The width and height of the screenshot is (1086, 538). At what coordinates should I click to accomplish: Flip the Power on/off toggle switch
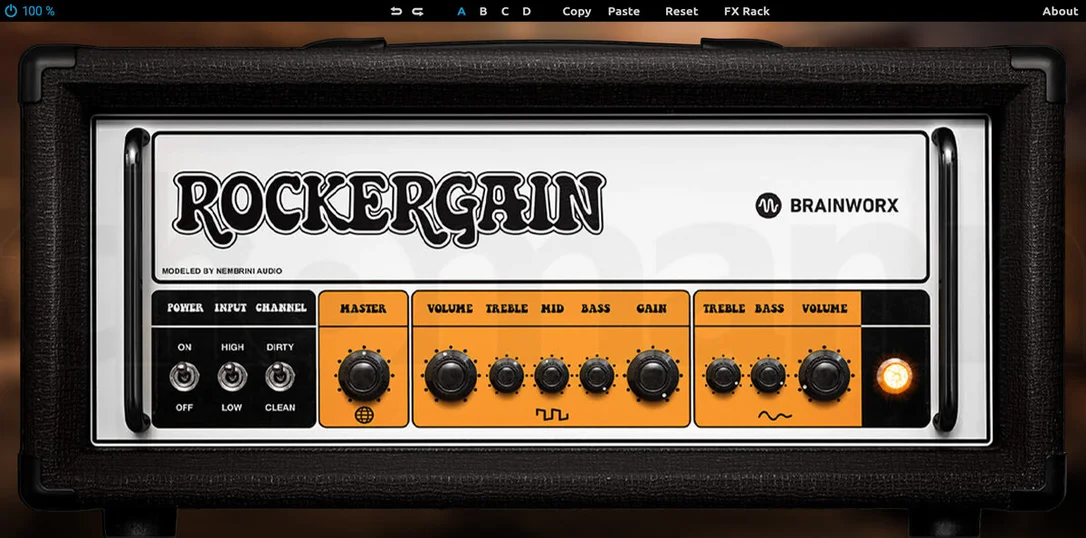184,377
